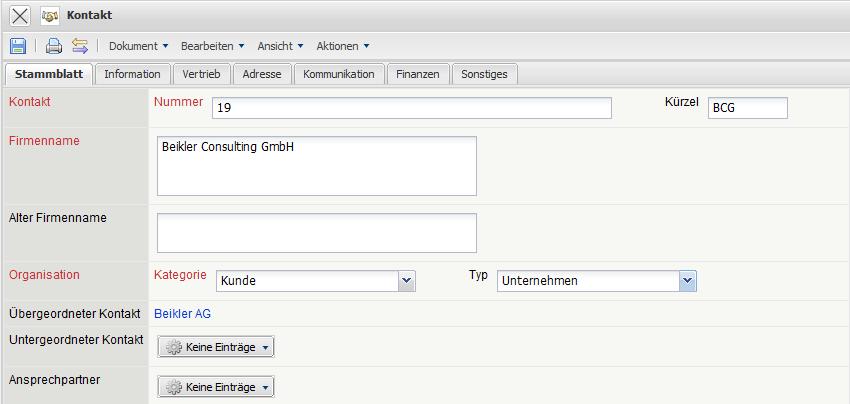Click the handshake Kontakt icon in title
Screen dimensions: 850x404
(x=50, y=16)
